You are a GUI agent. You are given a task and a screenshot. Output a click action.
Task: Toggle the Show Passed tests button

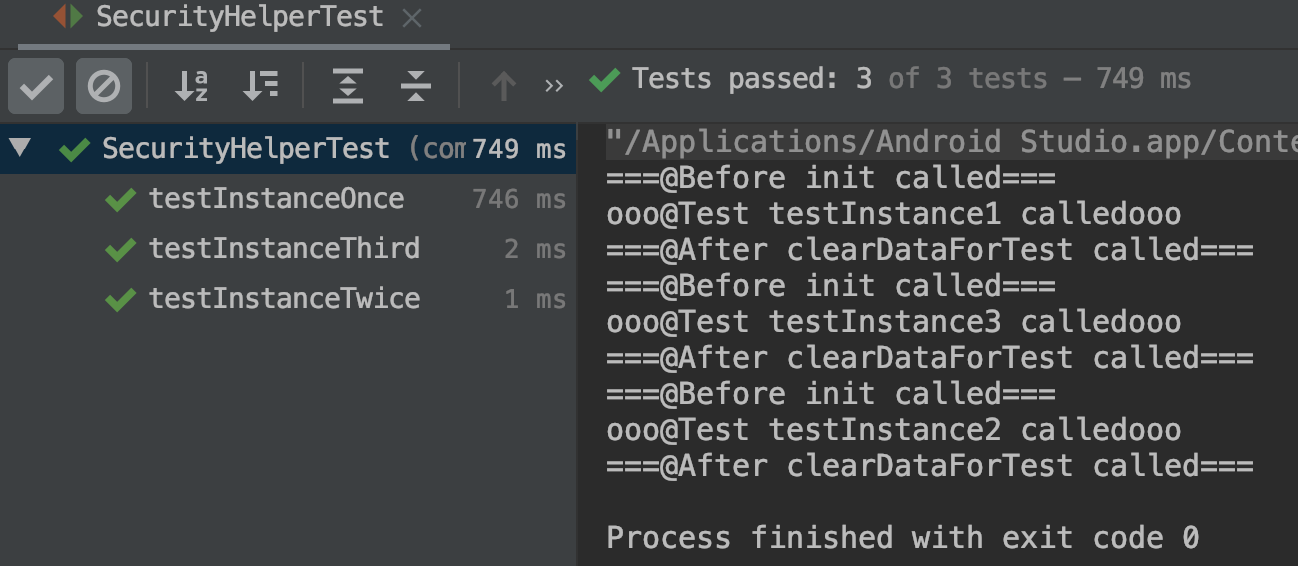click(x=36, y=87)
